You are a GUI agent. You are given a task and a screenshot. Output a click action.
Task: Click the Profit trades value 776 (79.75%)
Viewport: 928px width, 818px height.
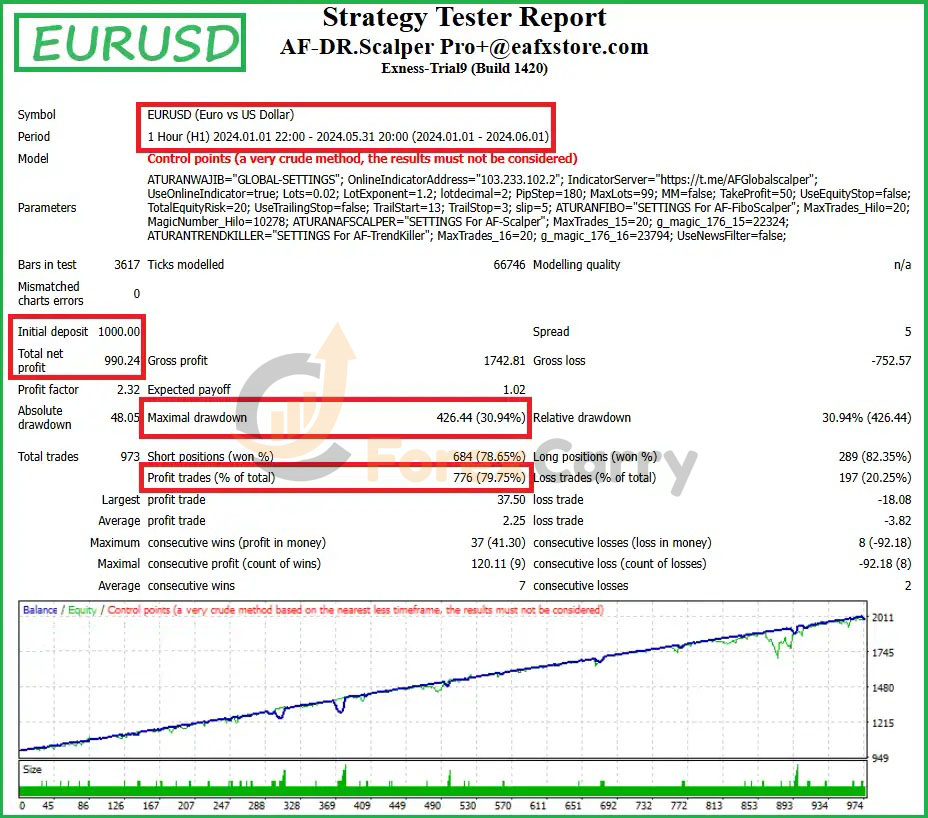(x=489, y=478)
